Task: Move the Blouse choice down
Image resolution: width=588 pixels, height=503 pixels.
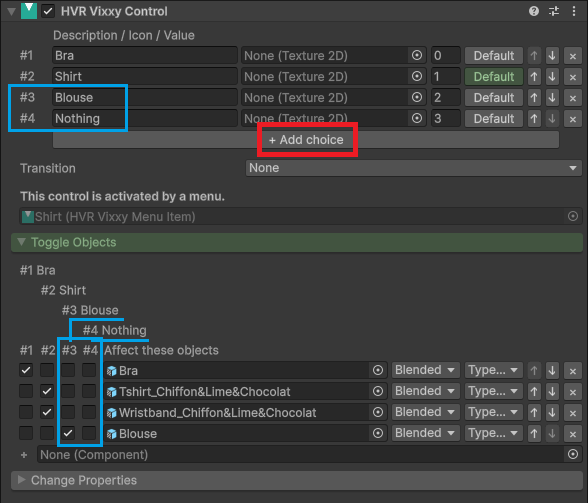Action: click(552, 98)
